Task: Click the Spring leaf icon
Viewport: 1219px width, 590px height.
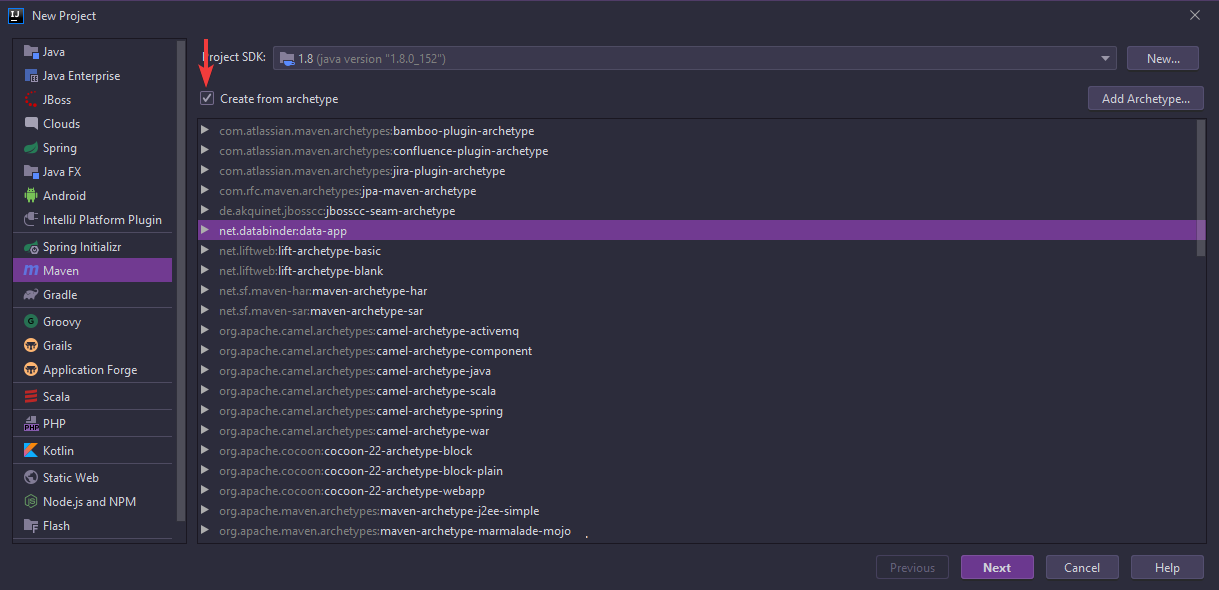Action: coord(31,148)
